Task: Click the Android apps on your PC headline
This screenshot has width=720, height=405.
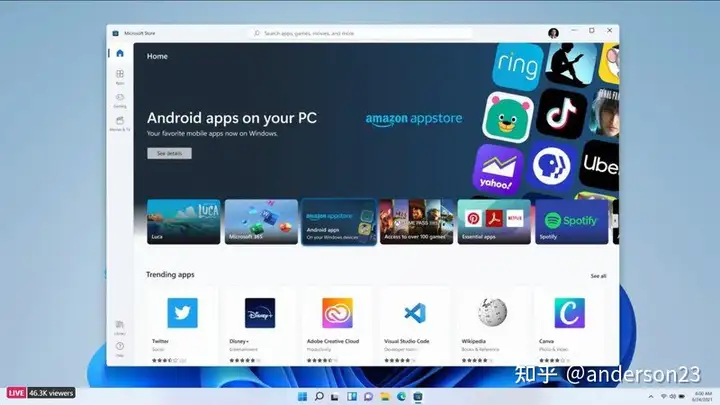Action: click(232, 118)
